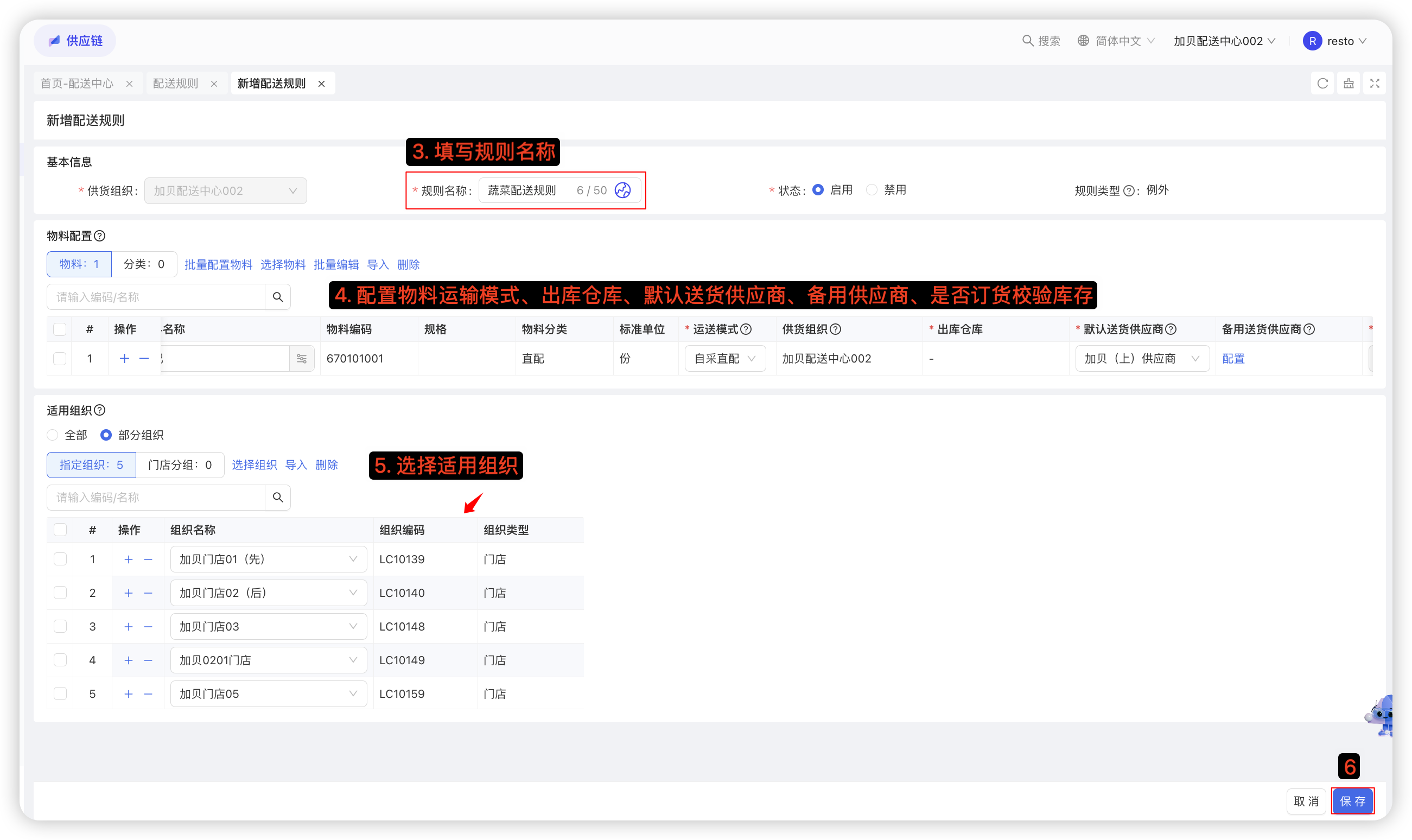The image size is (1412, 840).
Task: Click the search icon in the material search box
Action: point(278,297)
